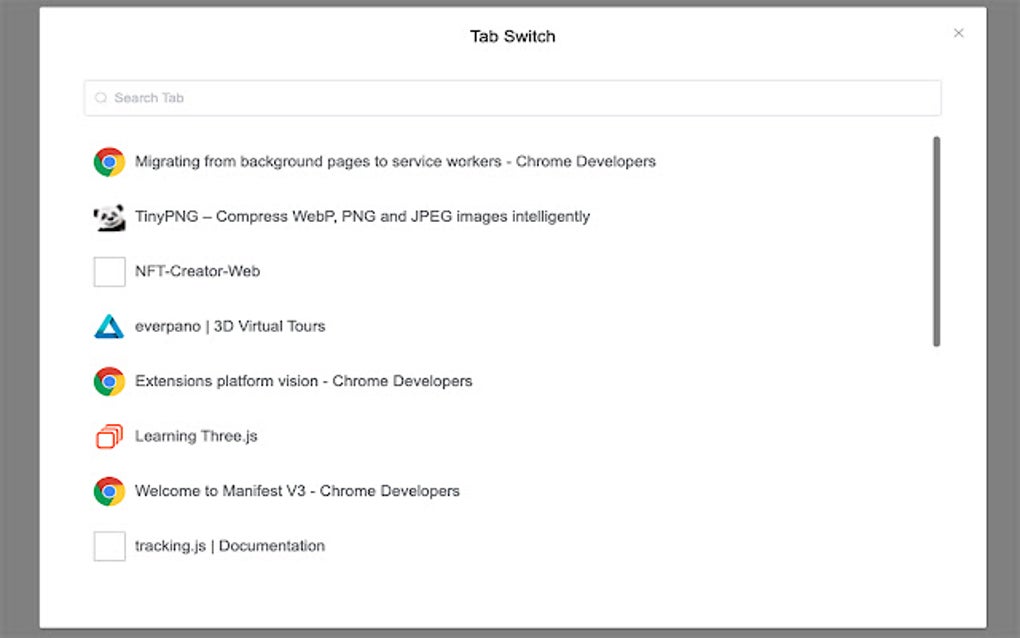Click the red stacked-squares Learning Three.js icon
Image resolution: width=1020 pixels, height=638 pixels.
click(x=109, y=437)
